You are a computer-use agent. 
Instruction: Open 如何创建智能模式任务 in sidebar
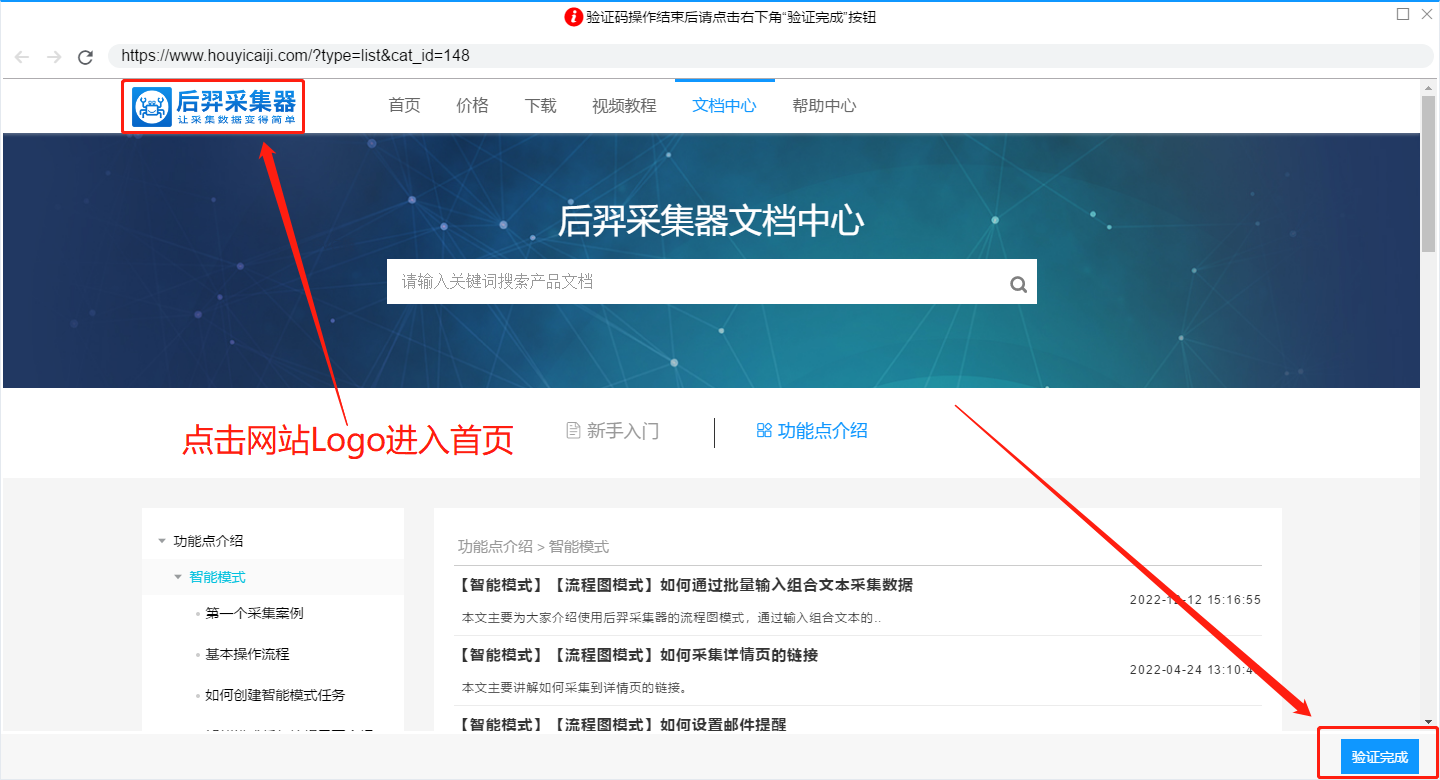click(x=275, y=695)
